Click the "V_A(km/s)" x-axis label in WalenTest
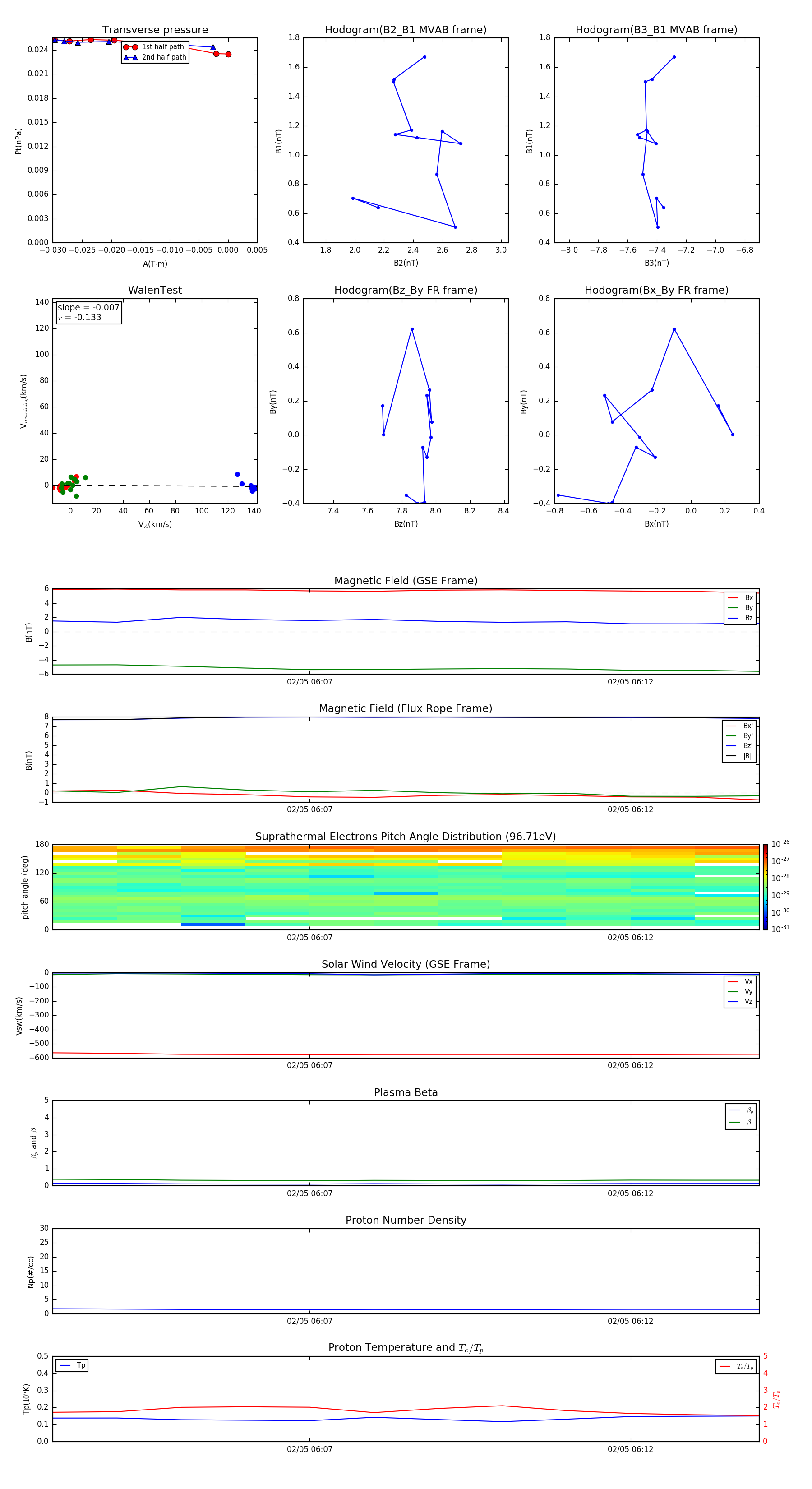Viewport: 812px width, 1489px height. click(x=155, y=524)
